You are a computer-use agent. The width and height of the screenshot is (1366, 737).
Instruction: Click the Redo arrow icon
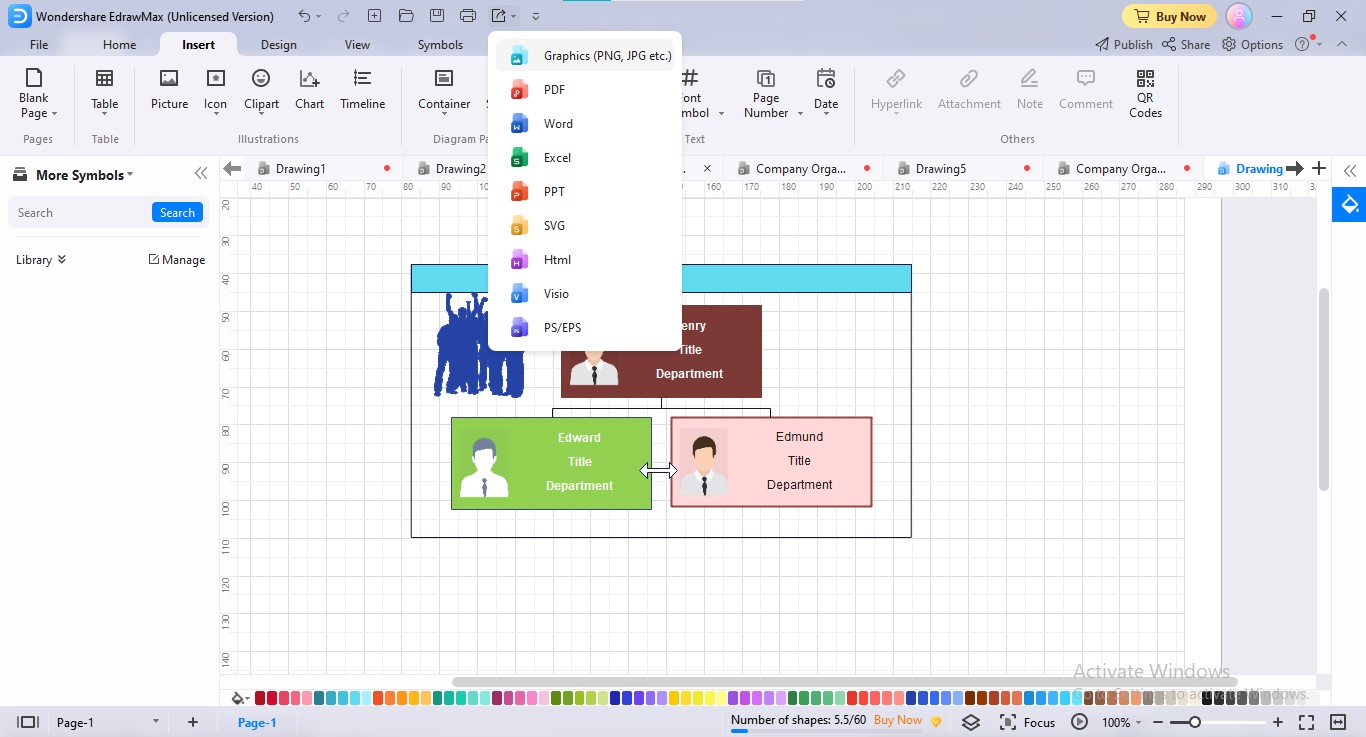[x=343, y=16]
